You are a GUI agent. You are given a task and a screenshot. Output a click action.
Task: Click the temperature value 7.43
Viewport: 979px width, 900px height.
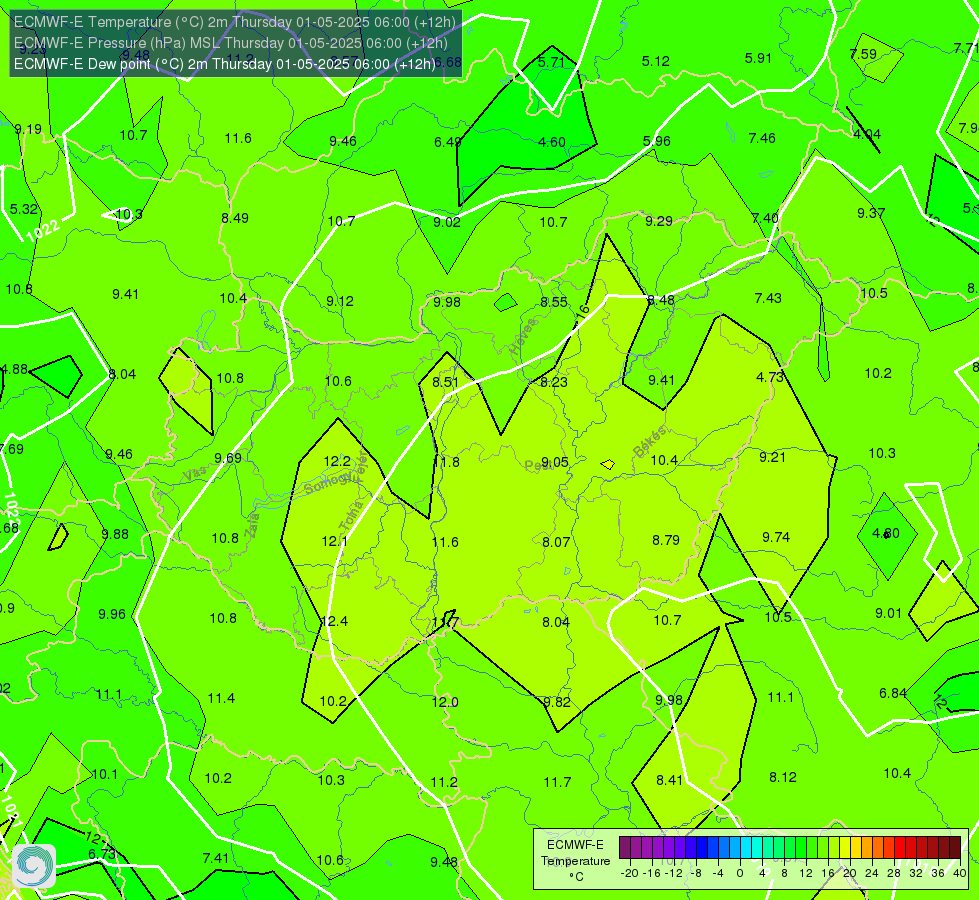768,298
